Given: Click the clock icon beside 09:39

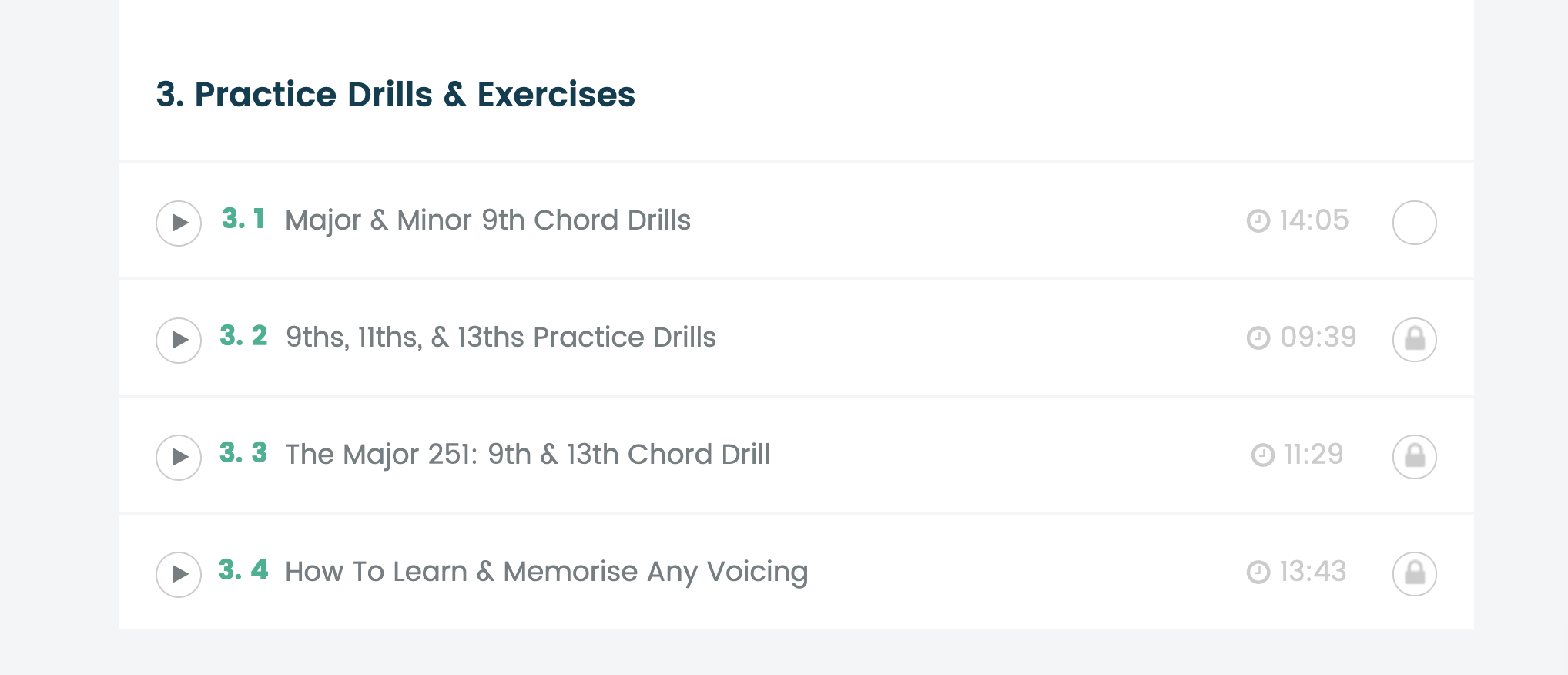Looking at the screenshot, I should pos(1258,338).
